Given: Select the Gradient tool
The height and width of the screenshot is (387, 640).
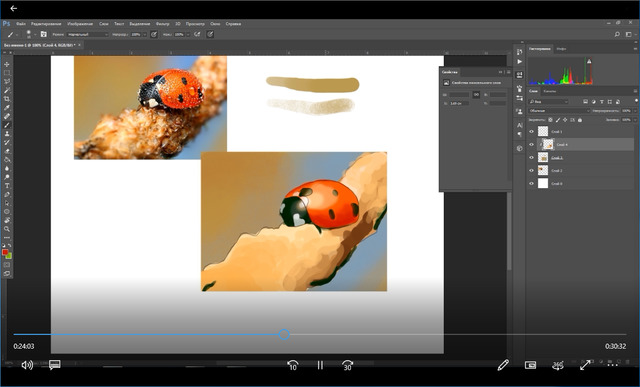Looking at the screenshot, I should (7, 160).
